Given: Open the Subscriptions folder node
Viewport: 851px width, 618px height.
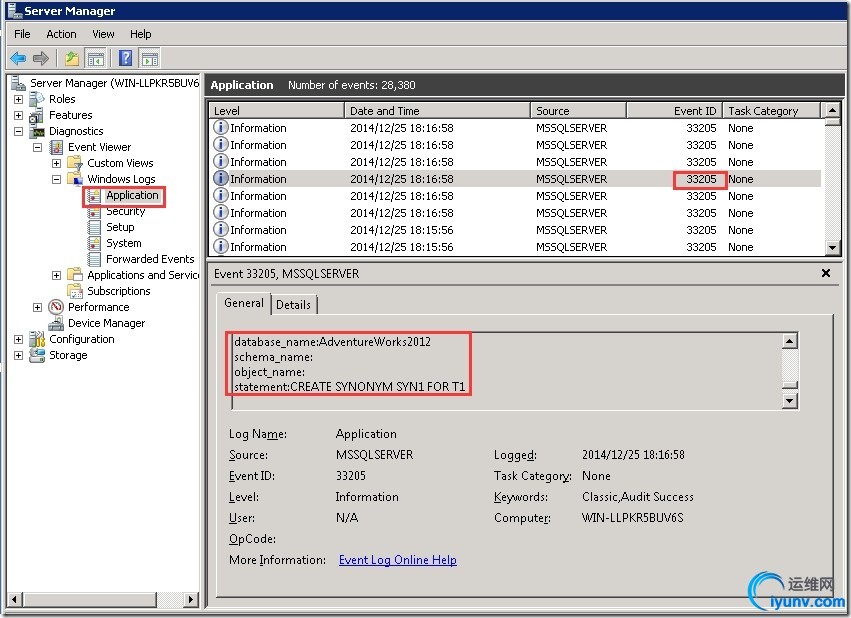Looking at the screenshot, I should click(x=118, y=291).
